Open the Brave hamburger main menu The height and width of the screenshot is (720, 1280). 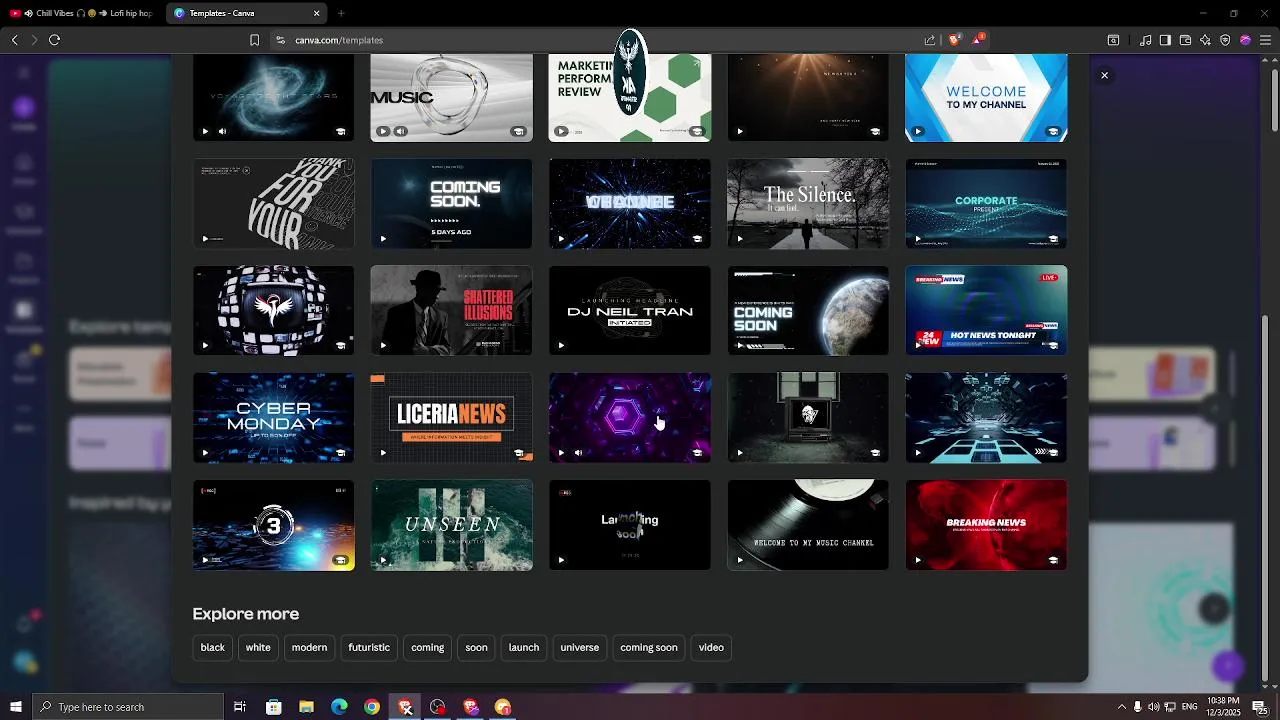click(x=1265, y=40)
